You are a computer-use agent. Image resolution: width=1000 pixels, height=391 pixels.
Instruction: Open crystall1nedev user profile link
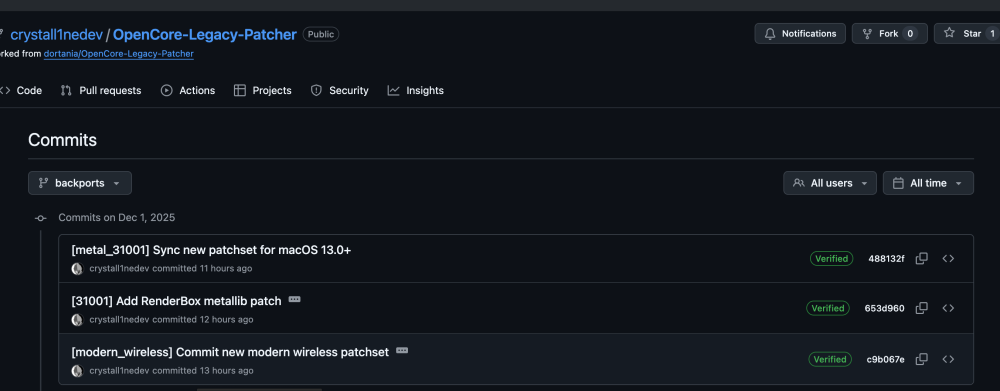coord(57,34)
